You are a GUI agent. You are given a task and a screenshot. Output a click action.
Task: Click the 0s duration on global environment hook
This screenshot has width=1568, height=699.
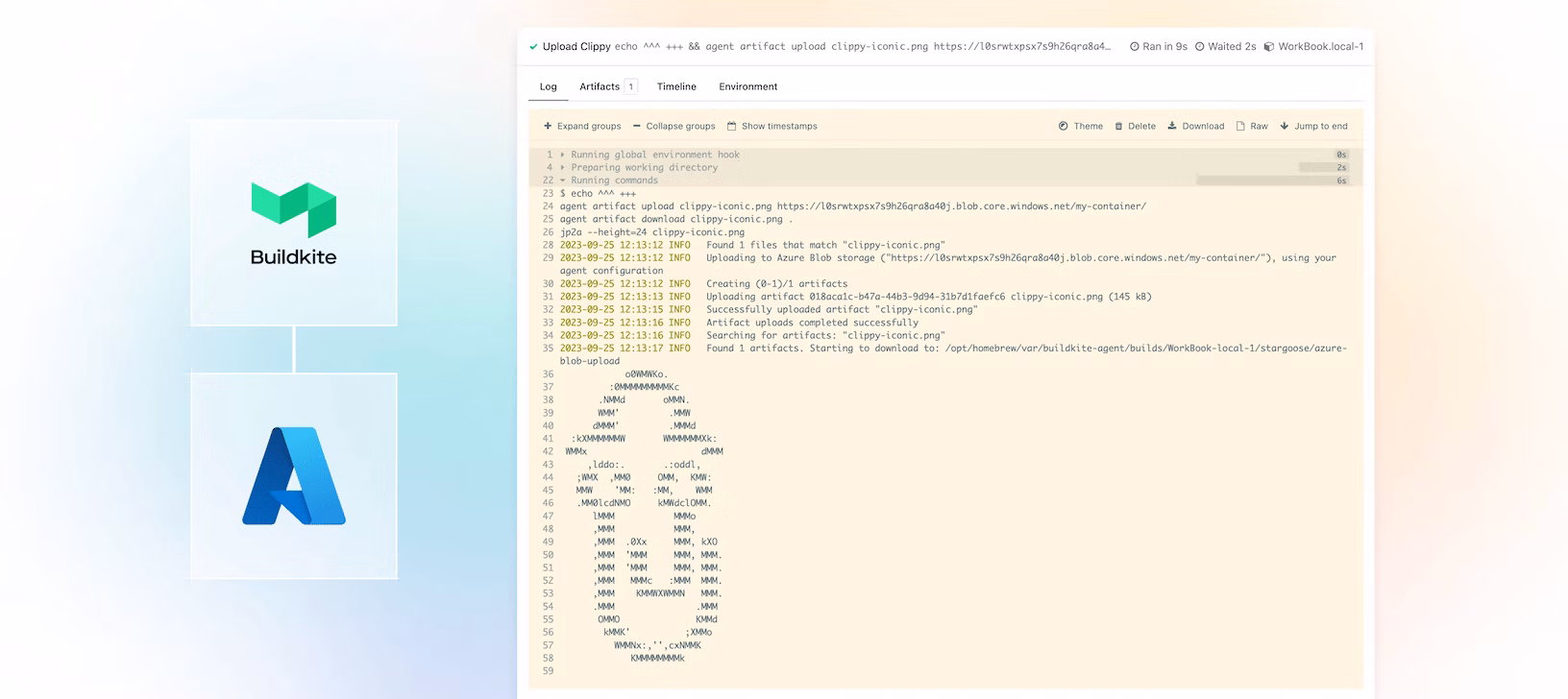pyautogui.click(x=1341, y=155)
